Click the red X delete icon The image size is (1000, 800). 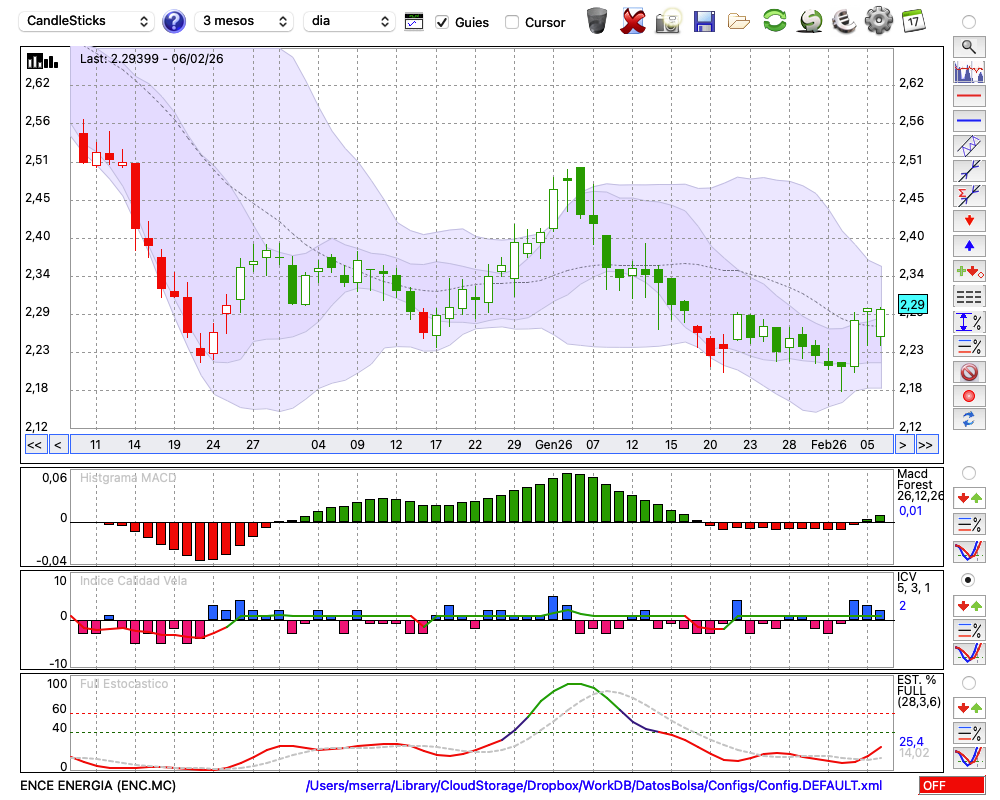(x=633, y=21)
